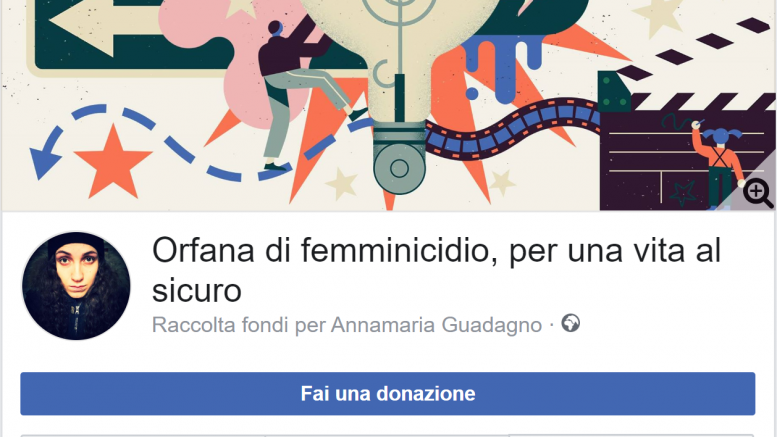Click the light bulb base in the illustration
777x437 pixels.
[399, 158]
